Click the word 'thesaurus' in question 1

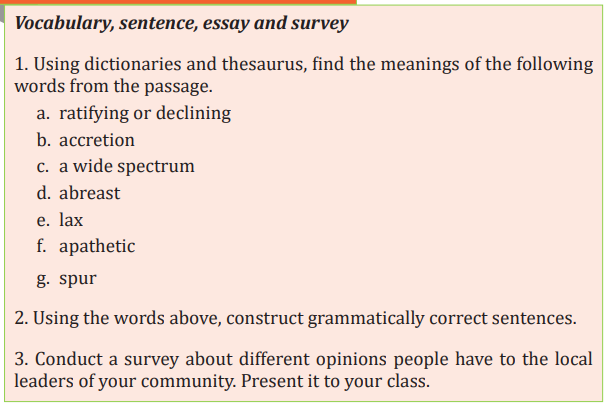pos(263,64)
